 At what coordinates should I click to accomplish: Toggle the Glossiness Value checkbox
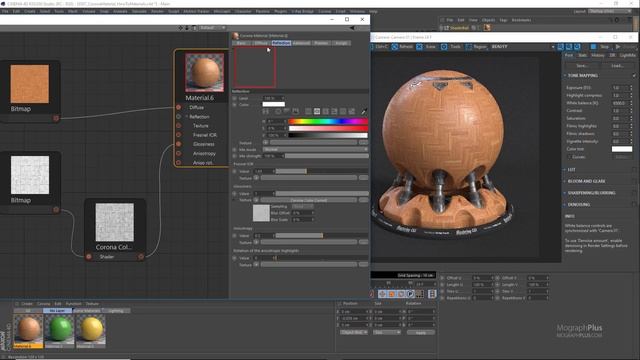coord(234,193)
